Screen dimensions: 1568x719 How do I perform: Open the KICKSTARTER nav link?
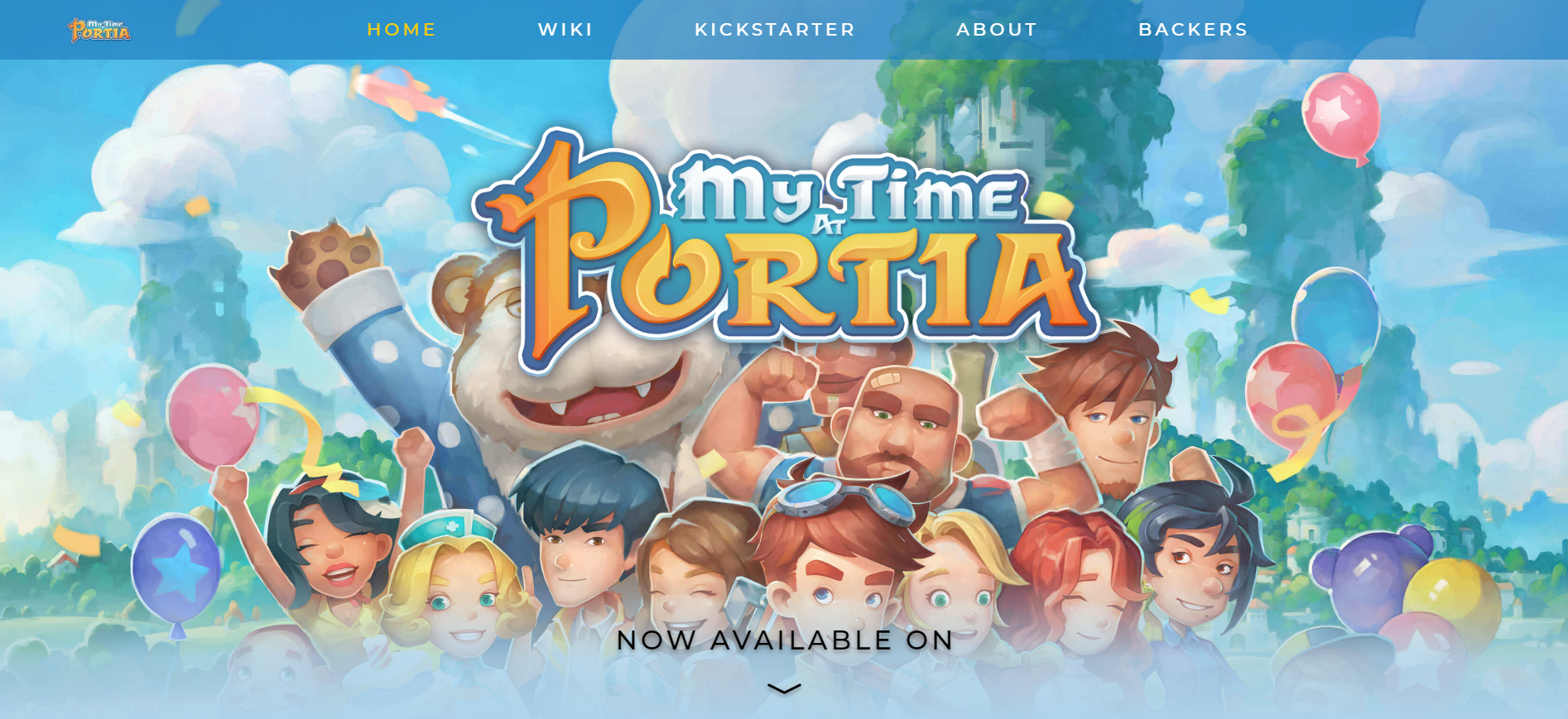(775, 30)
